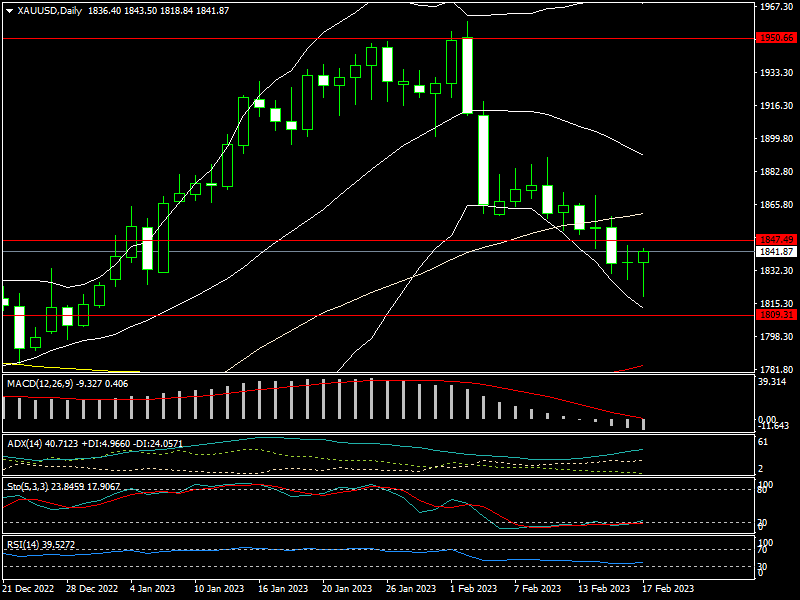
Task: Click the 4 Jan 2023 date label
Action: pyautogui.click(x=153, y=588)
